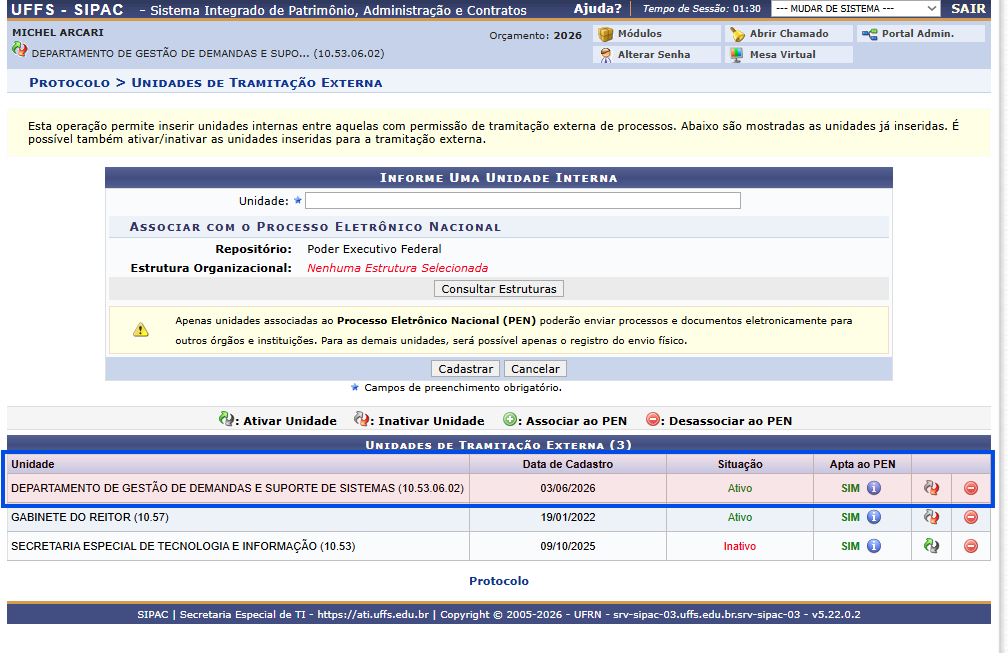The height and width of the screenshot is (653, 1008).
Task: Click the Situação column header
Action: [740, 464]
